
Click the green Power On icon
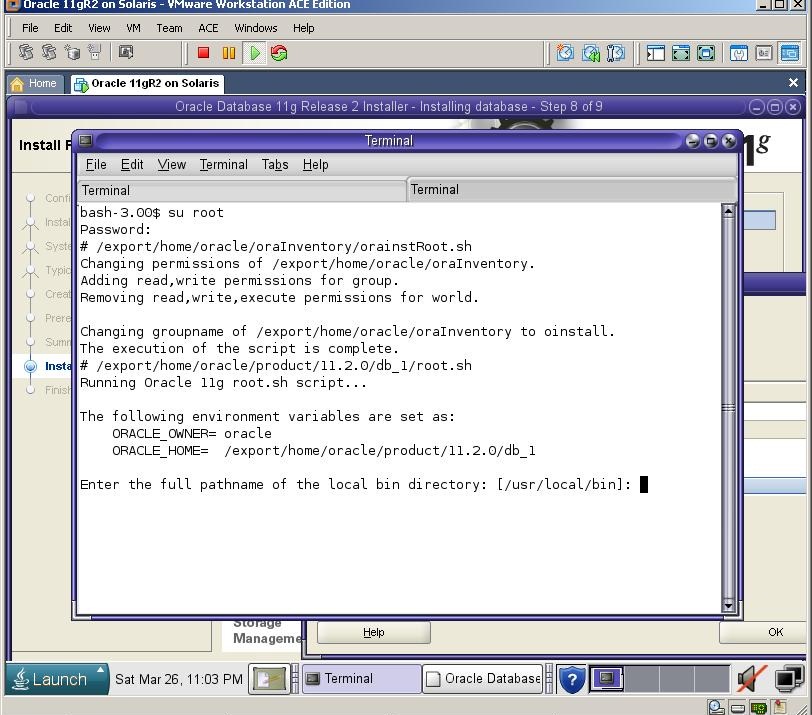click(x=254, y=52)
